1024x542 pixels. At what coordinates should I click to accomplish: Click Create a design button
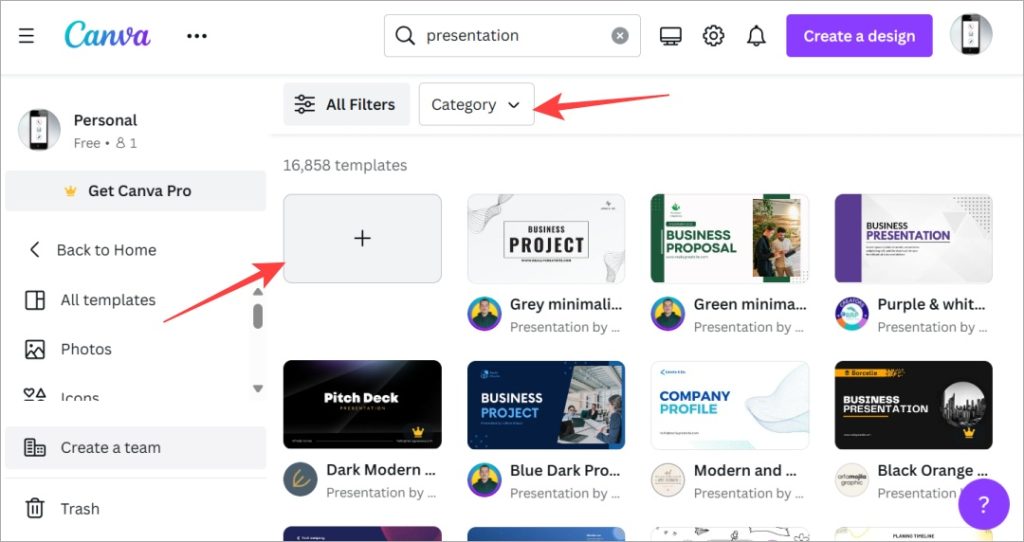[859, 36]
